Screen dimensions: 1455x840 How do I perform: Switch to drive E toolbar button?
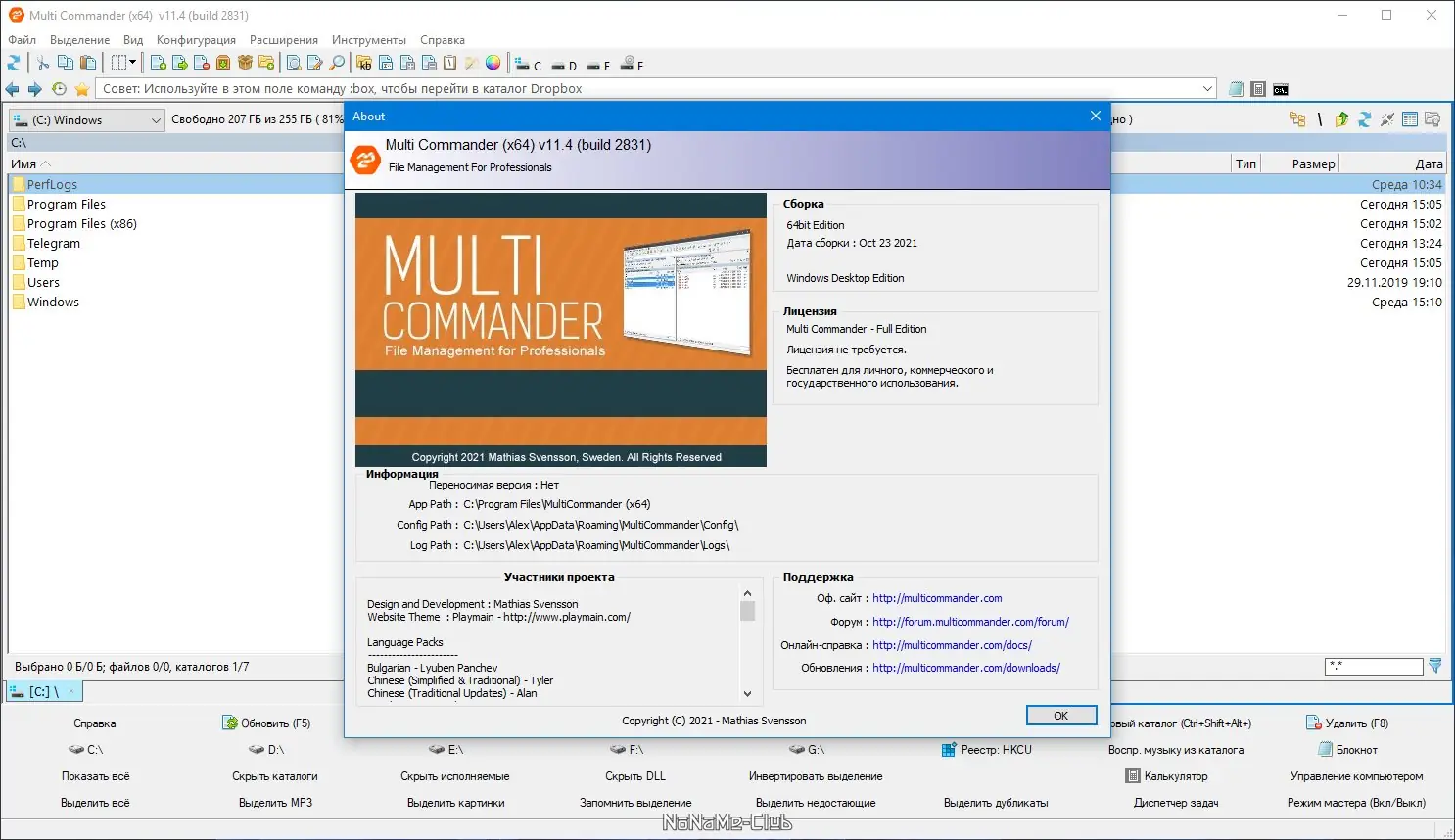coord(598,64)
